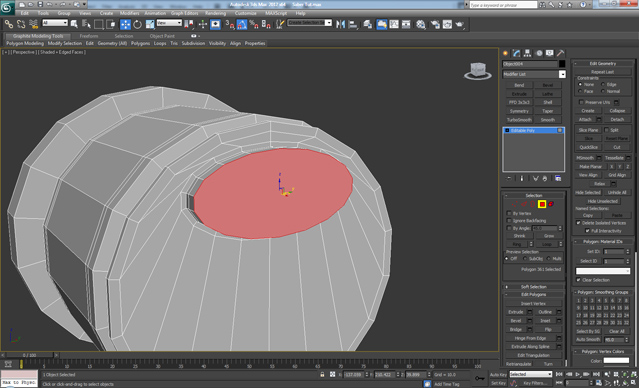Click the Inset button
639x388 pixels.
point(545,321)
